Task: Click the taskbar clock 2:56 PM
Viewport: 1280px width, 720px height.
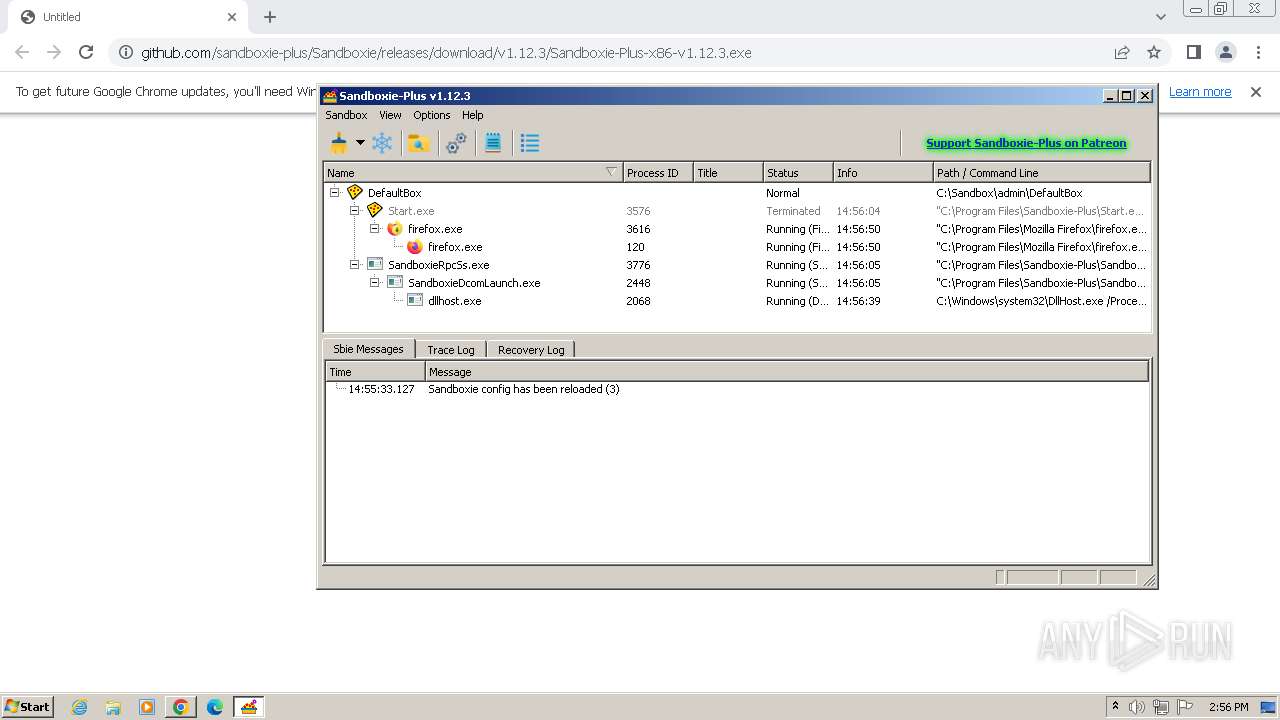Action: [x=1228, y=707]
